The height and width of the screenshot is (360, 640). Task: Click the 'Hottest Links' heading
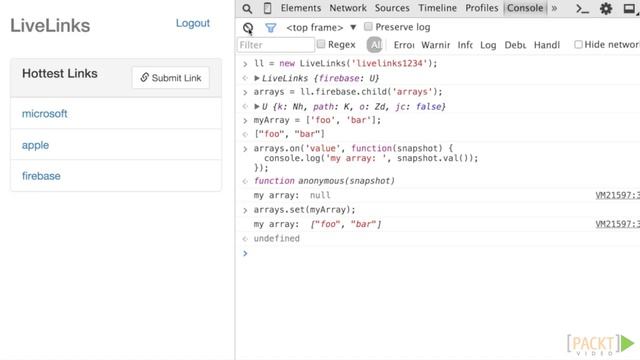tap(60, 73)
